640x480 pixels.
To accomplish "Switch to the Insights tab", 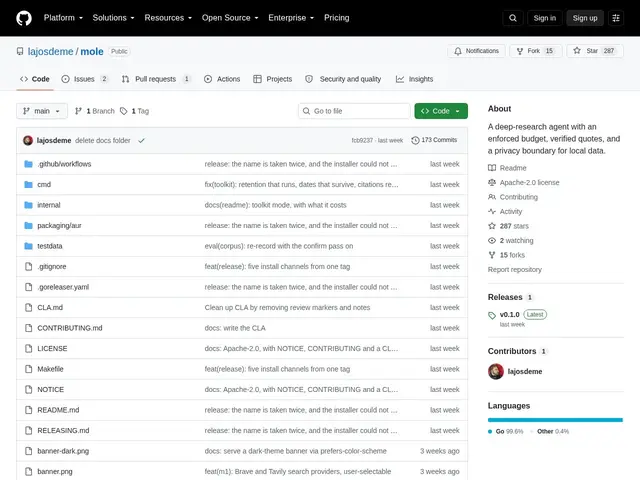I will (x=414, y=79).
